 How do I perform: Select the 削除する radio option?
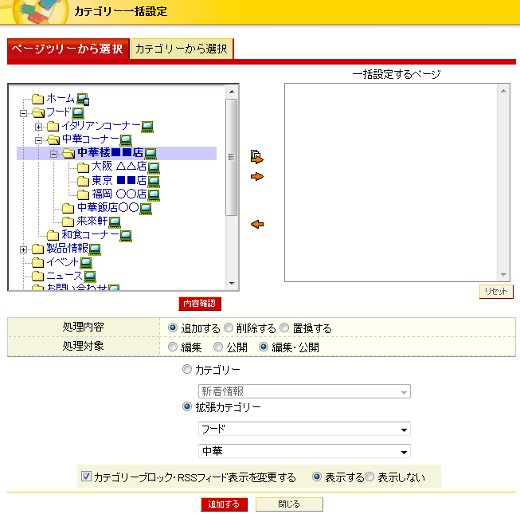click(x=228, y=328)
